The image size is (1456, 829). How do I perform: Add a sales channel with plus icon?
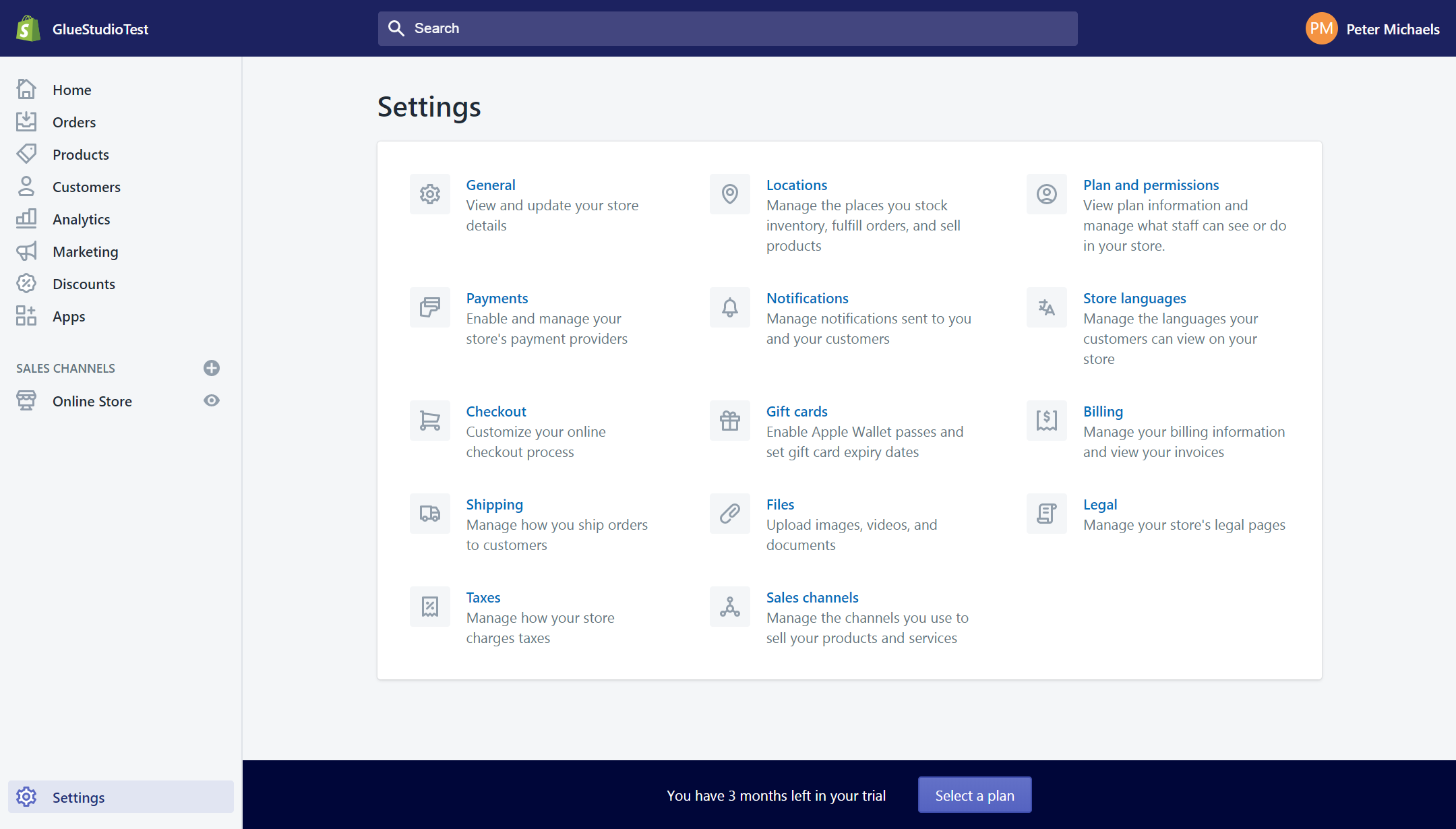pyautogui.click(x=212, y=368)
